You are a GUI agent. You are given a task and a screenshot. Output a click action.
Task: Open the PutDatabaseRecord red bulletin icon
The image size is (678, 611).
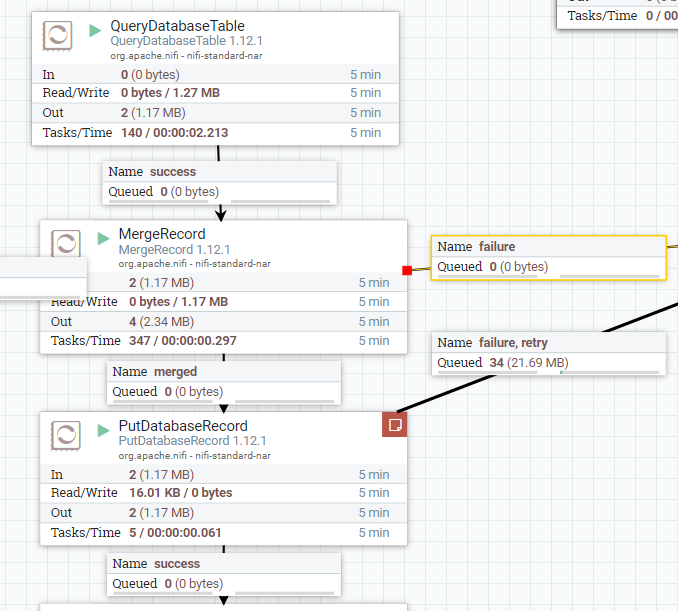(x=394, y=425)
